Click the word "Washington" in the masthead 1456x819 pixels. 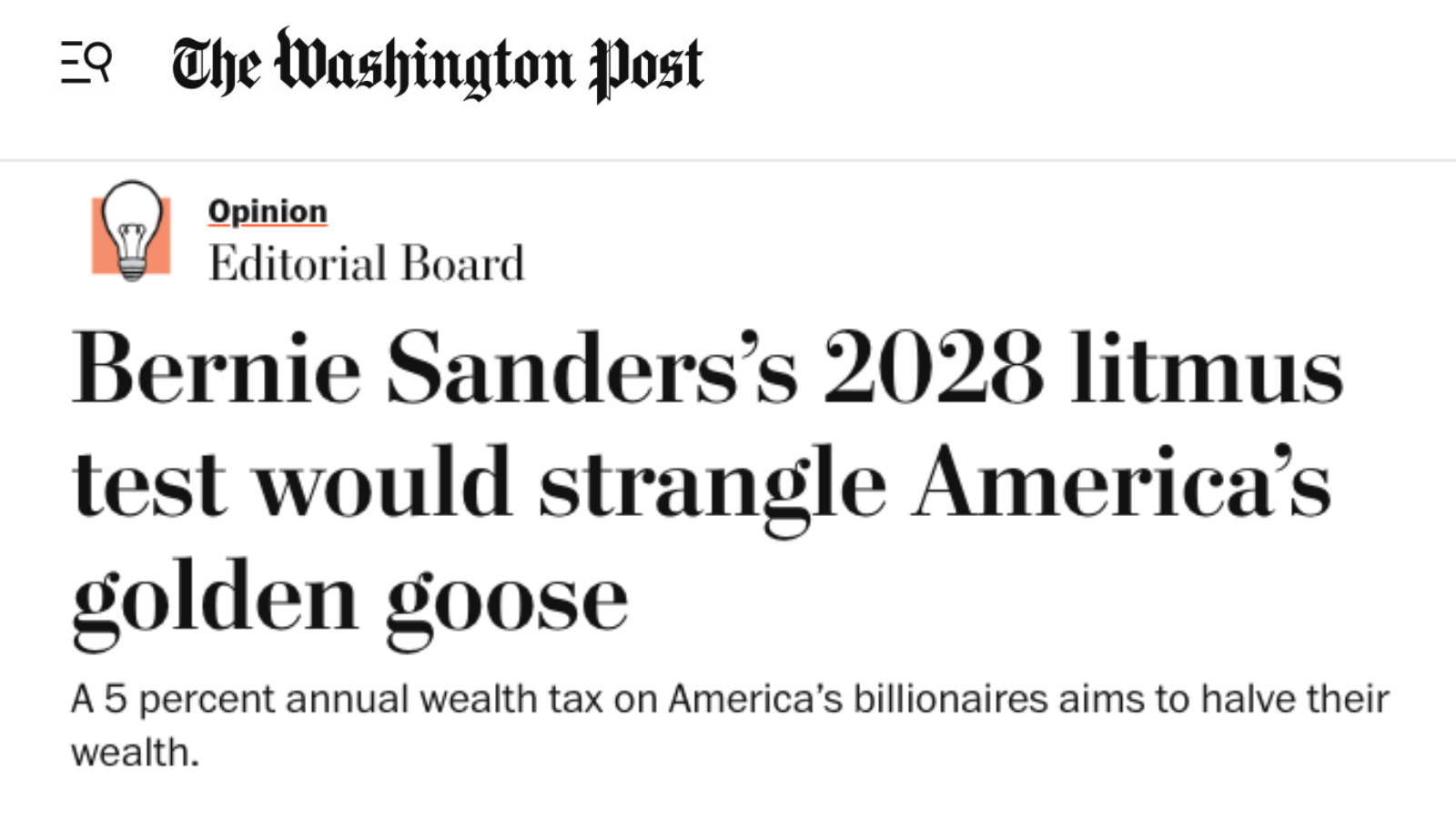click(x=425, y=66)
